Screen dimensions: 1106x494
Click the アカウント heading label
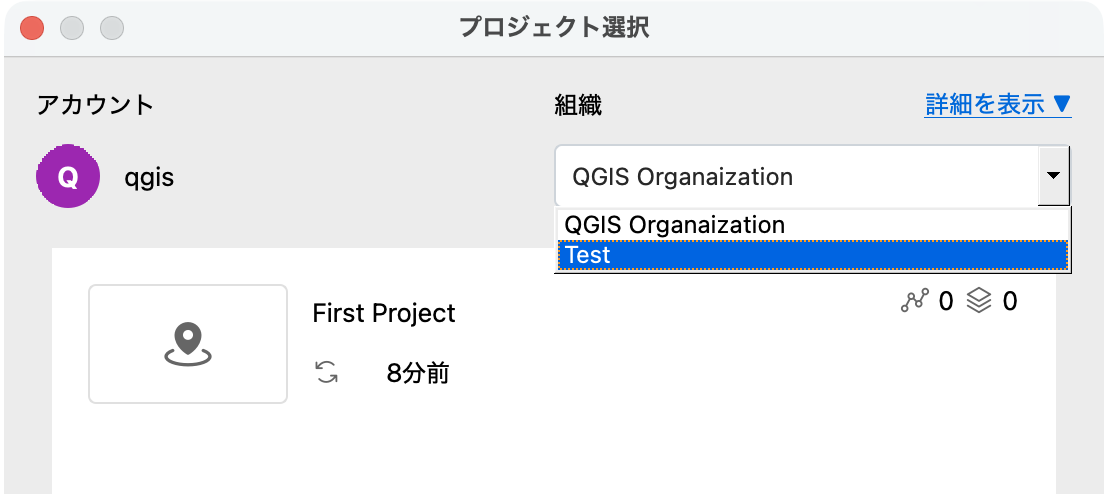(95, 104)
